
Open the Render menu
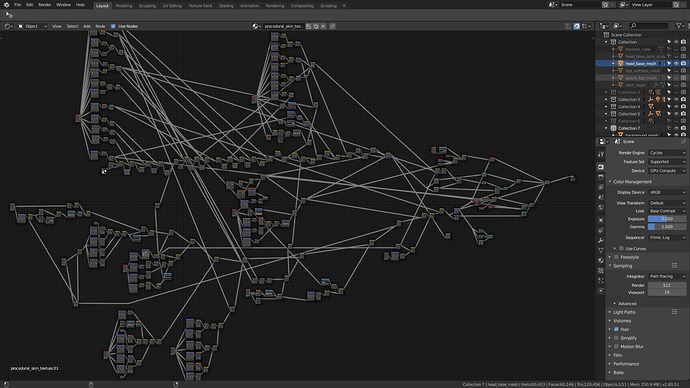click(x=44, y=5)
